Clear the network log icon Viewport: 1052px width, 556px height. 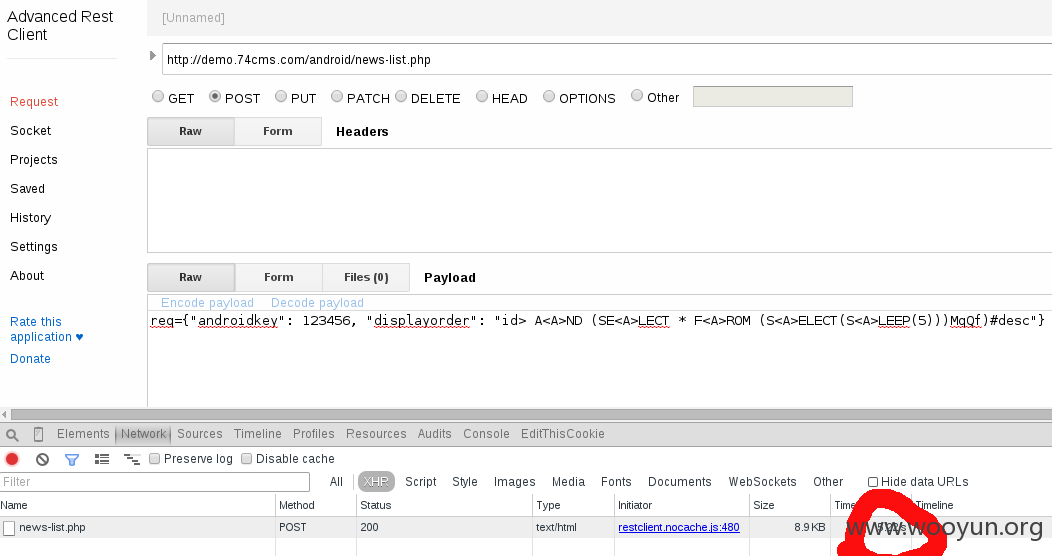[42, 459]
